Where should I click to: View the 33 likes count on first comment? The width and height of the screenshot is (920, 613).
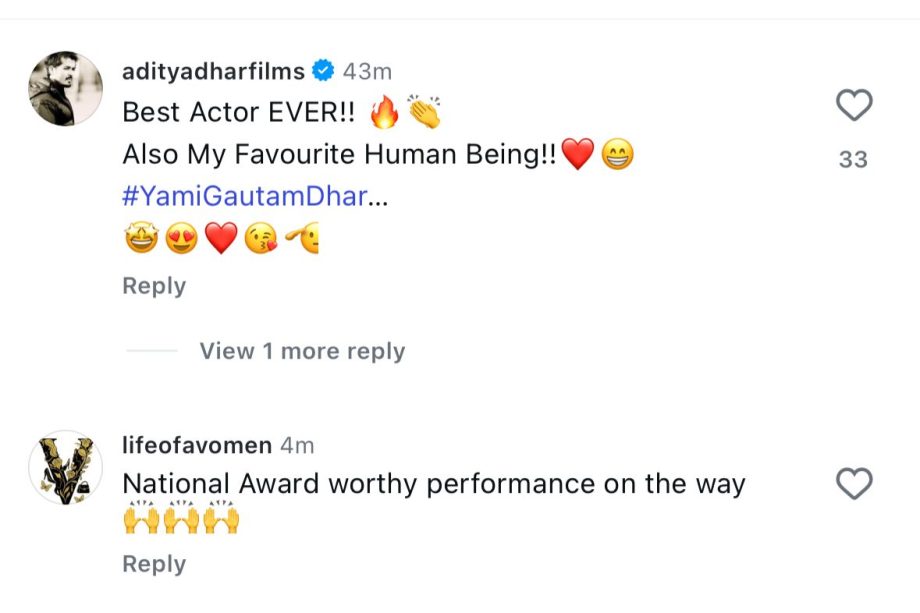pos(853,159)
